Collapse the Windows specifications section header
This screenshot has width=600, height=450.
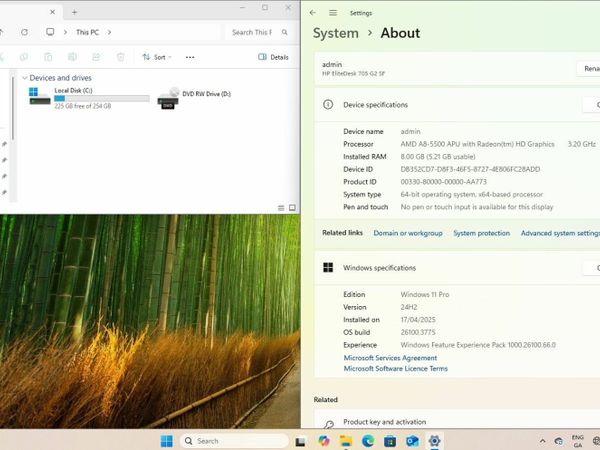[x=457, y=267]
